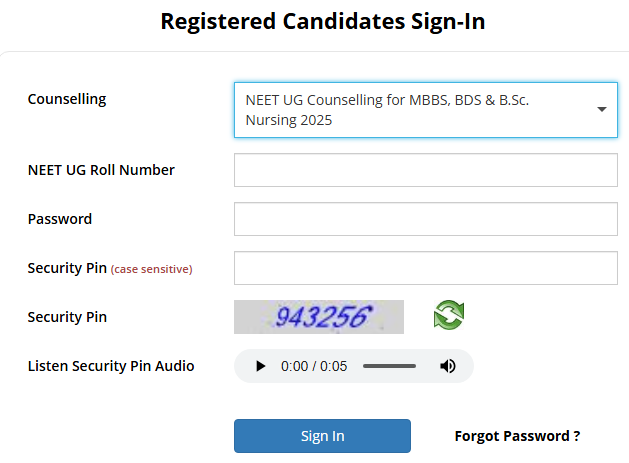The height and width of the screenshot is (463, 629).
Task: Click the audio time display 0:00 / 0:05
Action: point(314,366)
